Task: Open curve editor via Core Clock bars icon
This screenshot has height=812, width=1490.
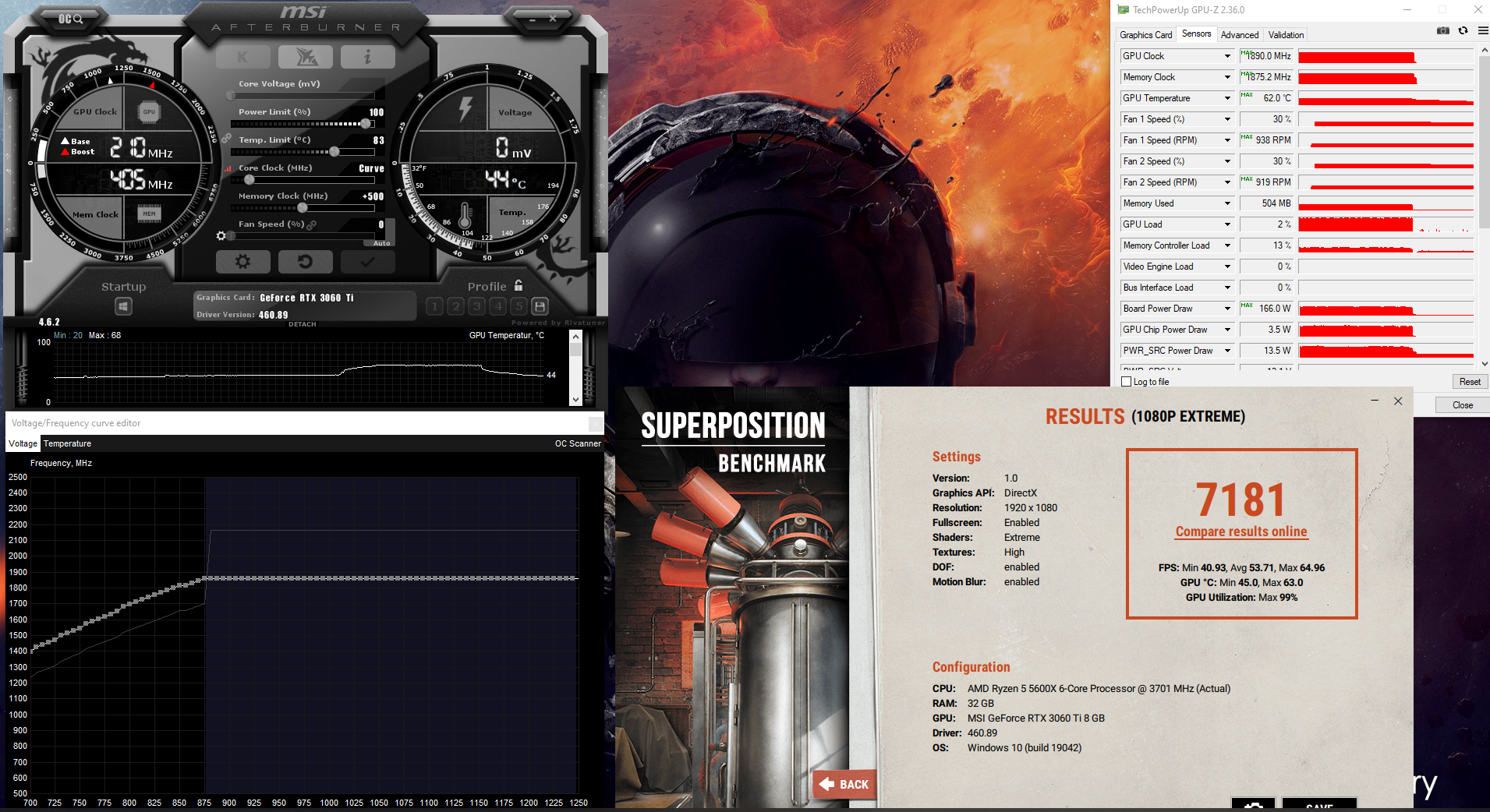Action: pyautogui.click(x=228, y=168)
